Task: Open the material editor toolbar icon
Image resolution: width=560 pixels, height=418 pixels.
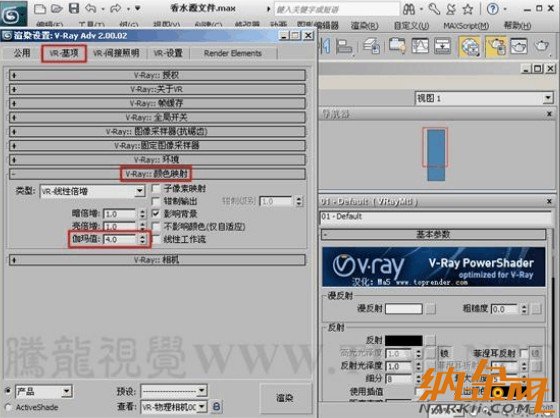Action: coord(470,47)
